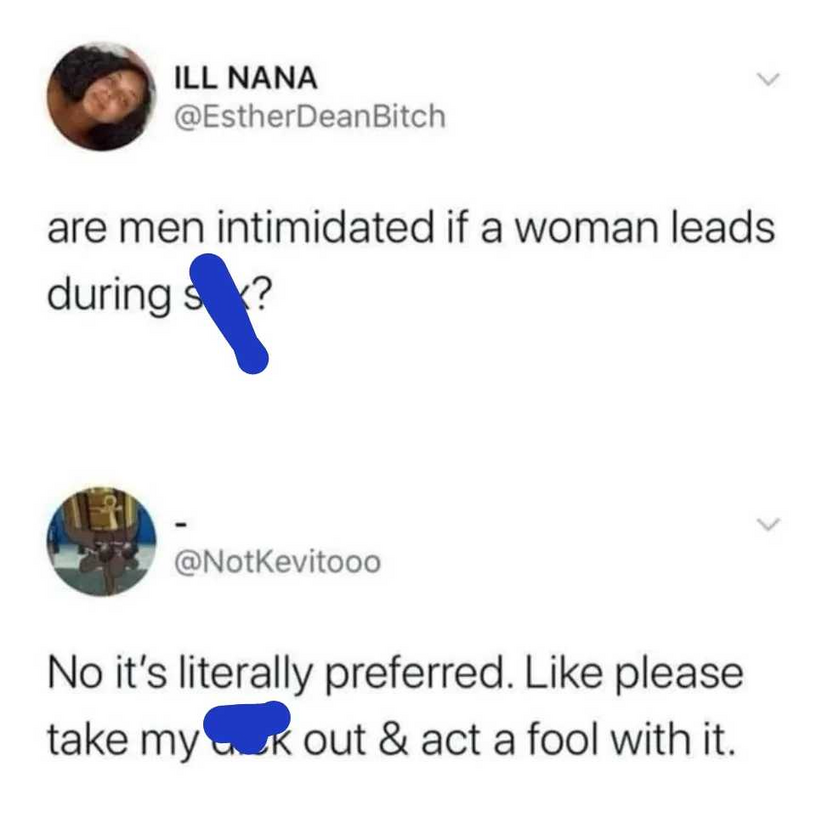Expand the chevron menu on NotKevitooo's tweet

[x=766, y=524]
